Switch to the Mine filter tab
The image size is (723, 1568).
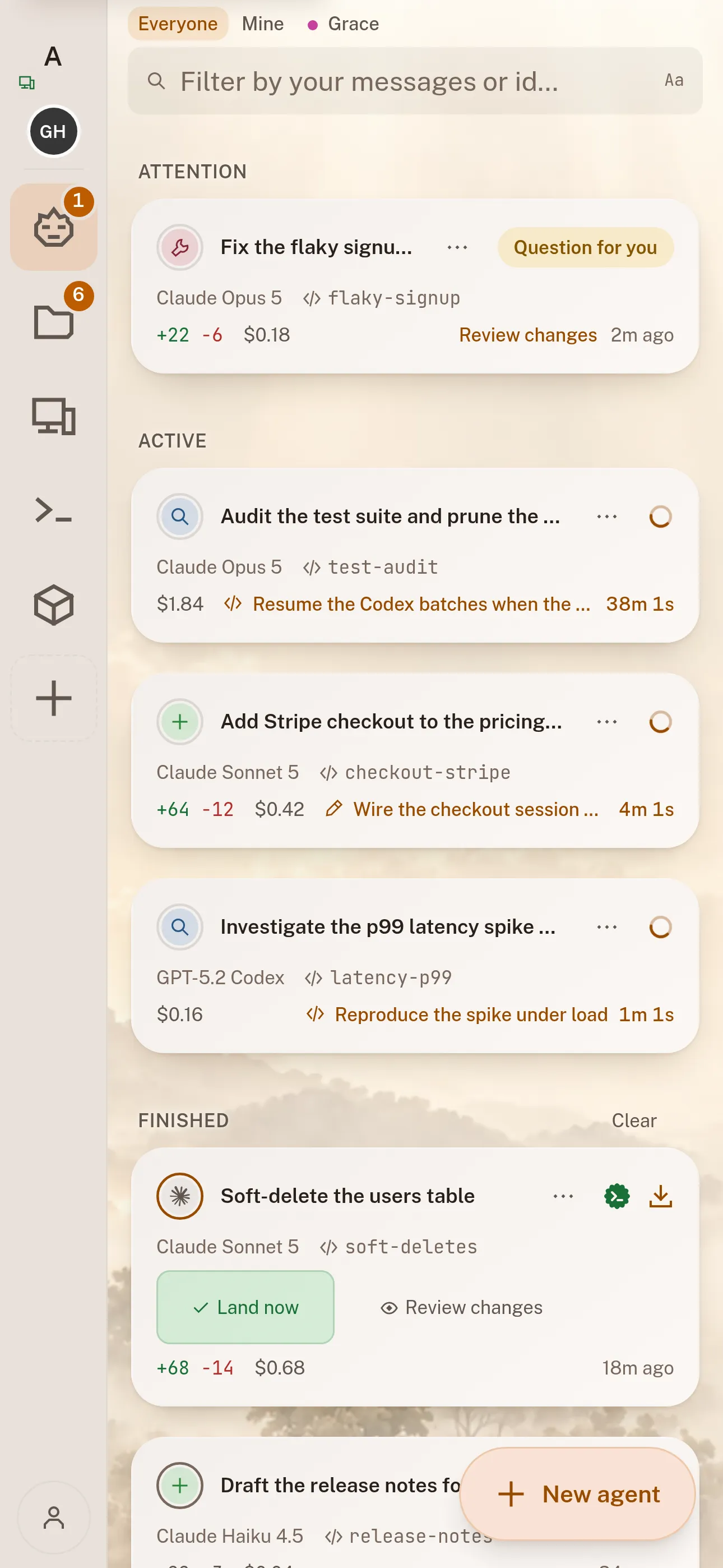click(x=263, y=24)
